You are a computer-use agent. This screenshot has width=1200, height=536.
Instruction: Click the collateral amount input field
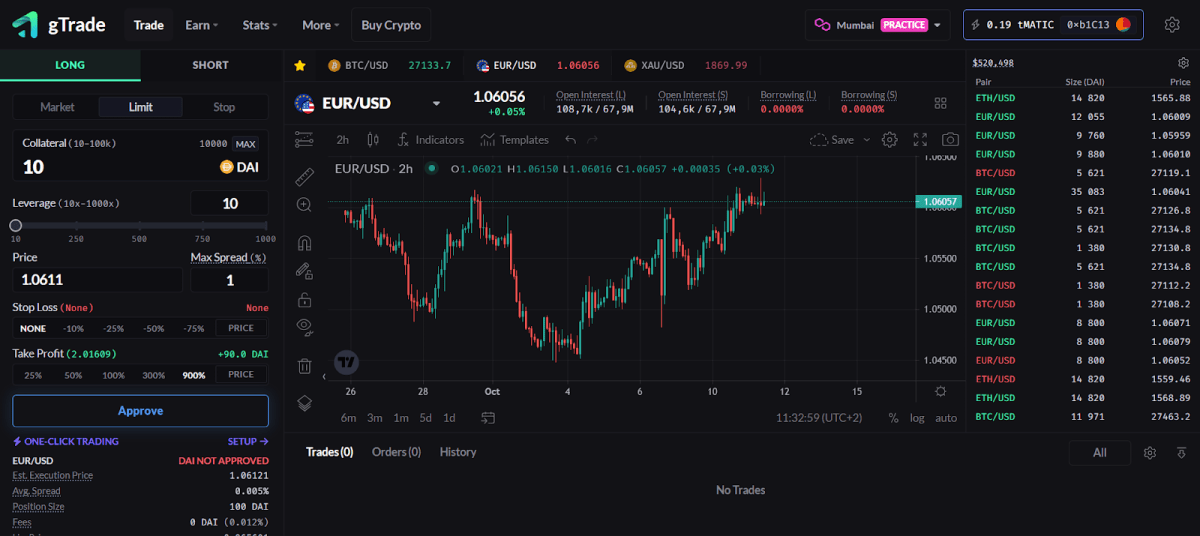(x=110, y=167)
